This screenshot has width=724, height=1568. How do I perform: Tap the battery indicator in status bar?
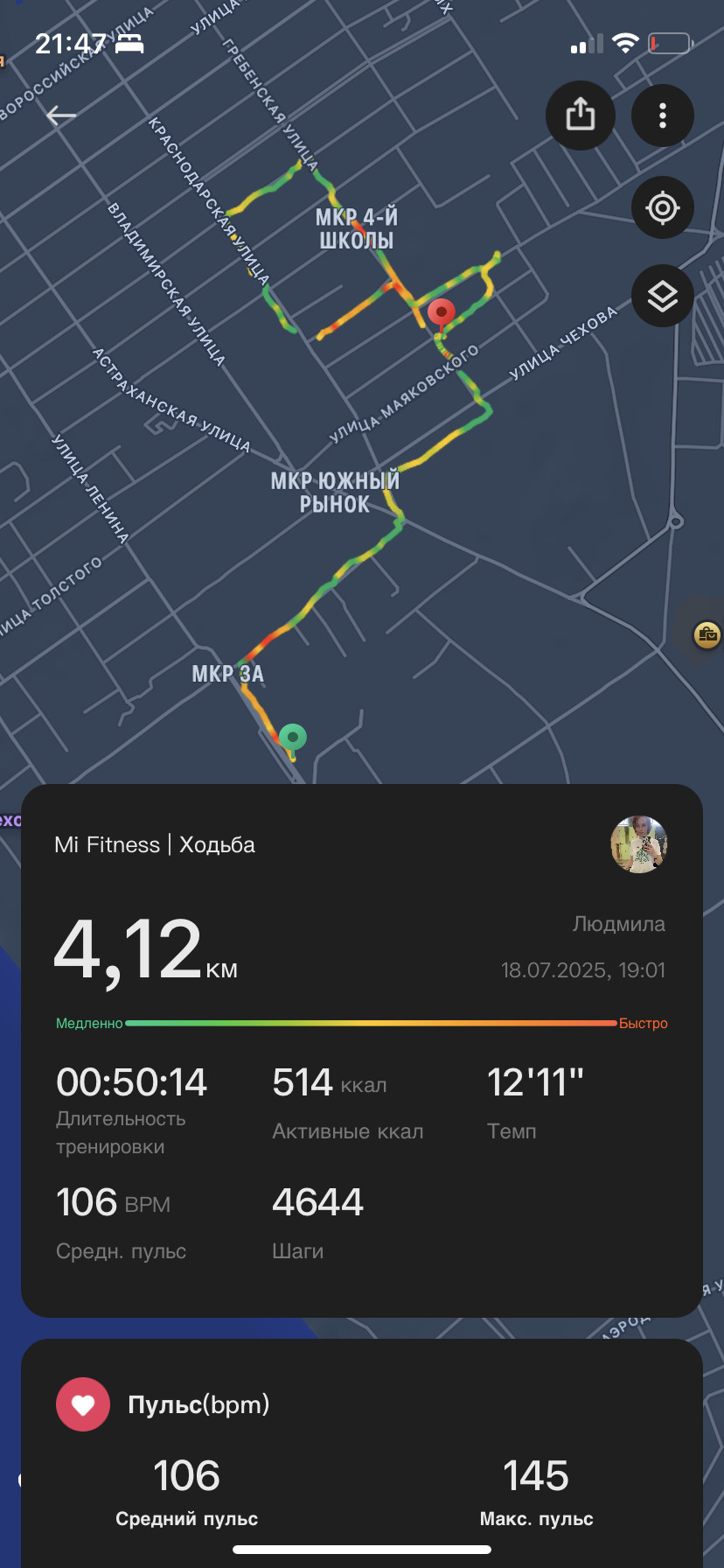pos(671,43)
